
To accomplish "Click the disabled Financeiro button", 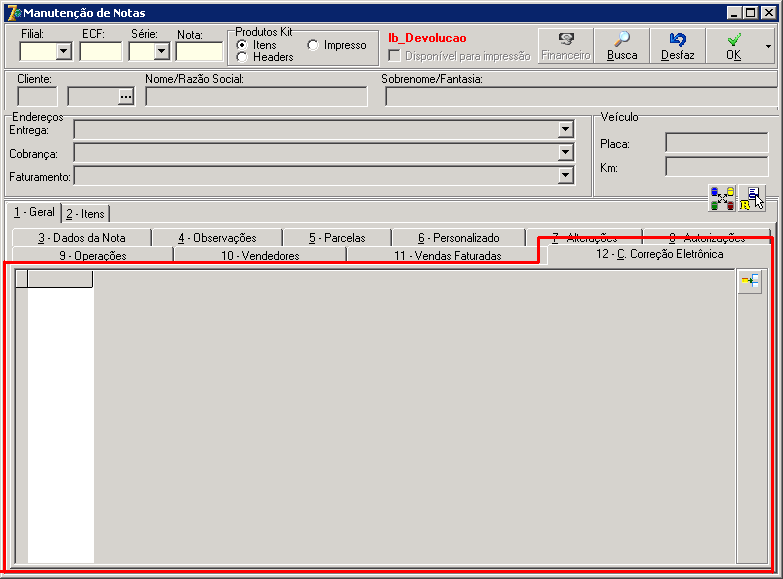I will click(566, 46).
